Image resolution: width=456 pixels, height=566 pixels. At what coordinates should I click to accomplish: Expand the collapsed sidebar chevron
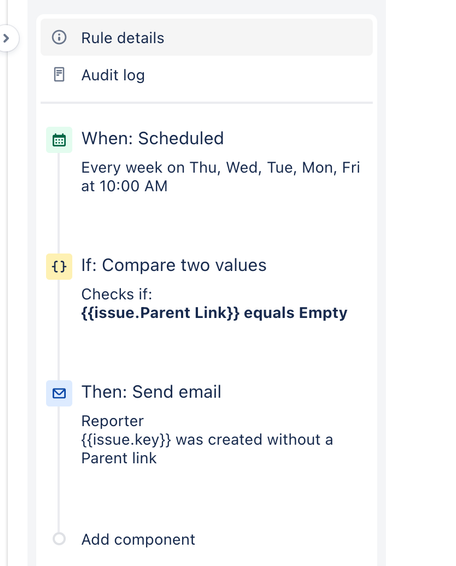tap(6, 38)
